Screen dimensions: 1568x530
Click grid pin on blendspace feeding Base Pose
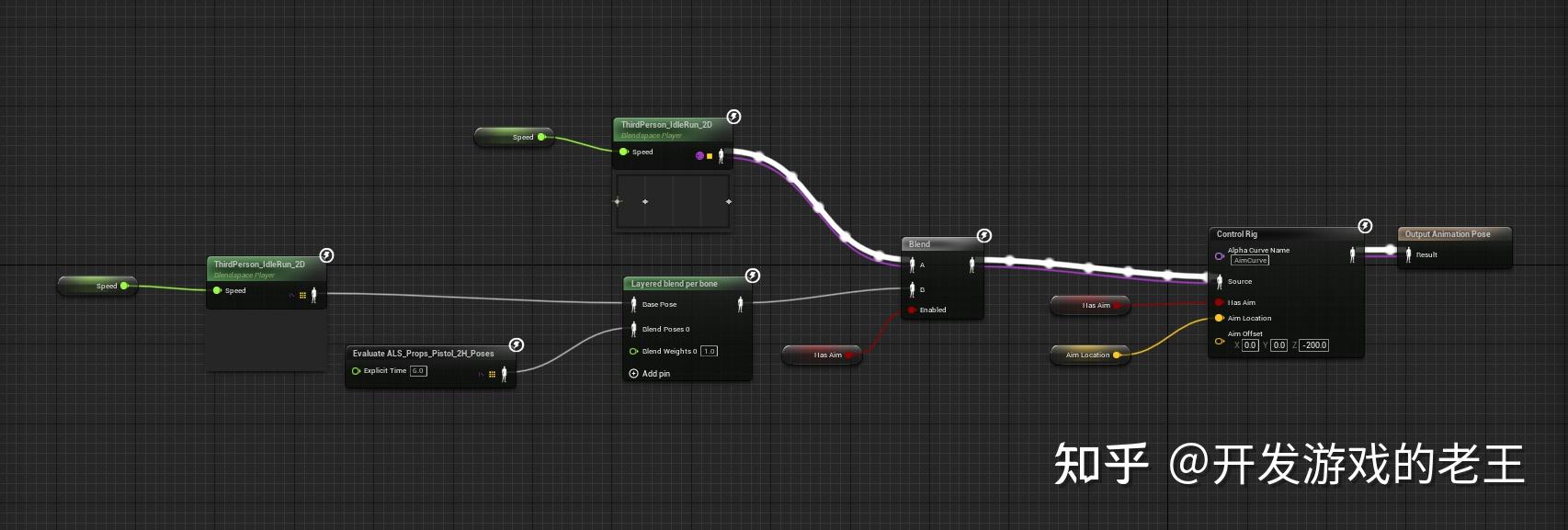click(302, 295)
